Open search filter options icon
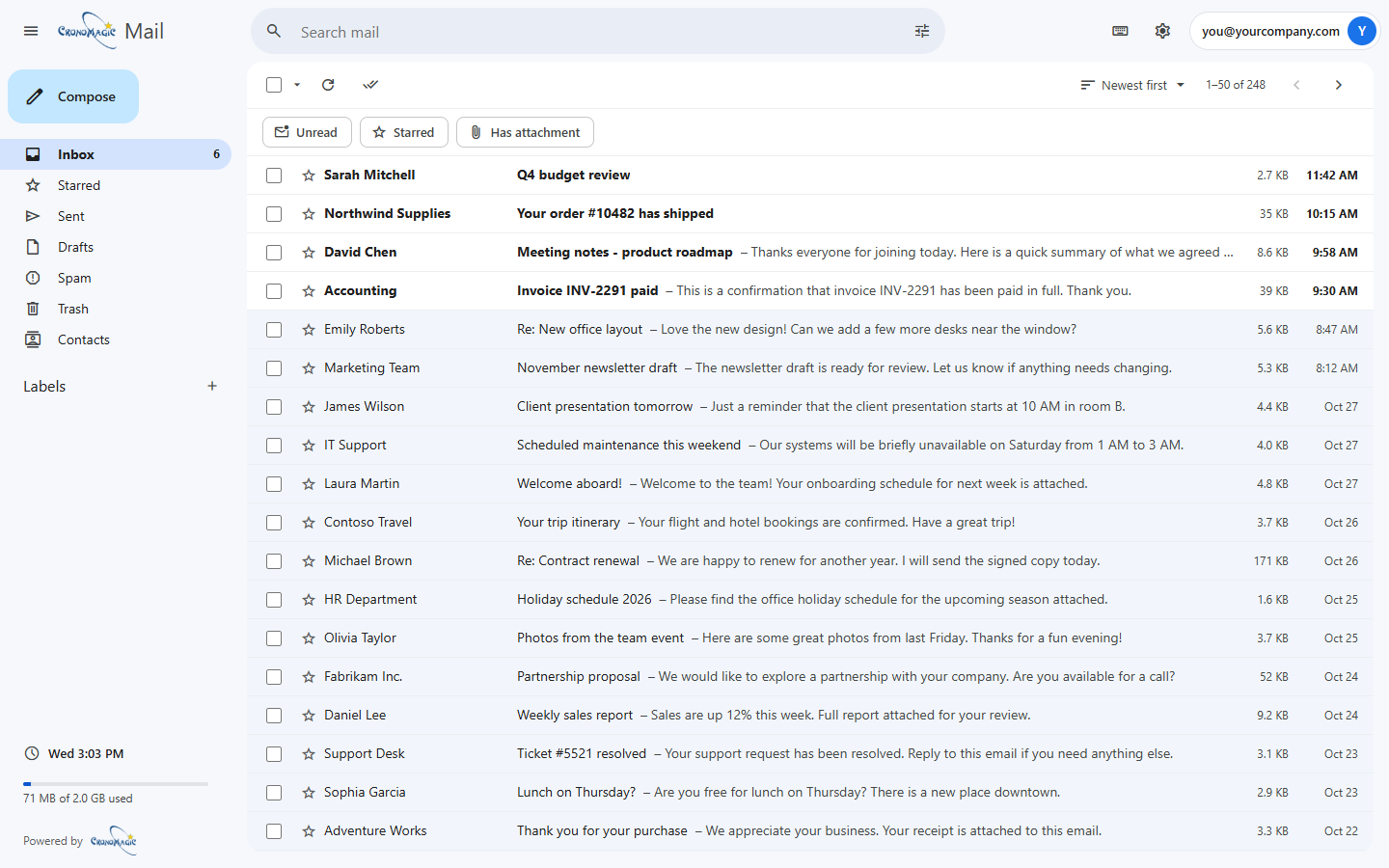The image size is (1389, 868). (922, 31)
